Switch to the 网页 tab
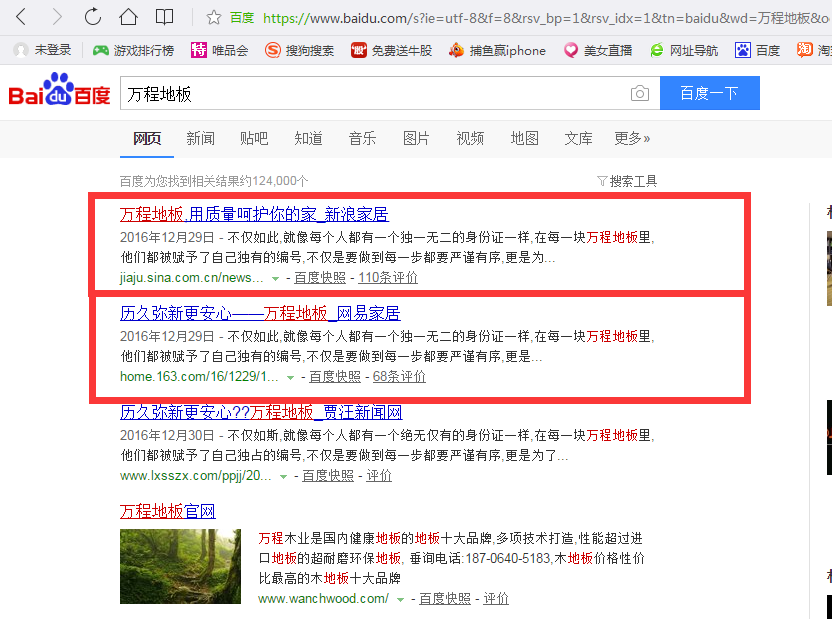The image size is (832, 619). [147, 138]
